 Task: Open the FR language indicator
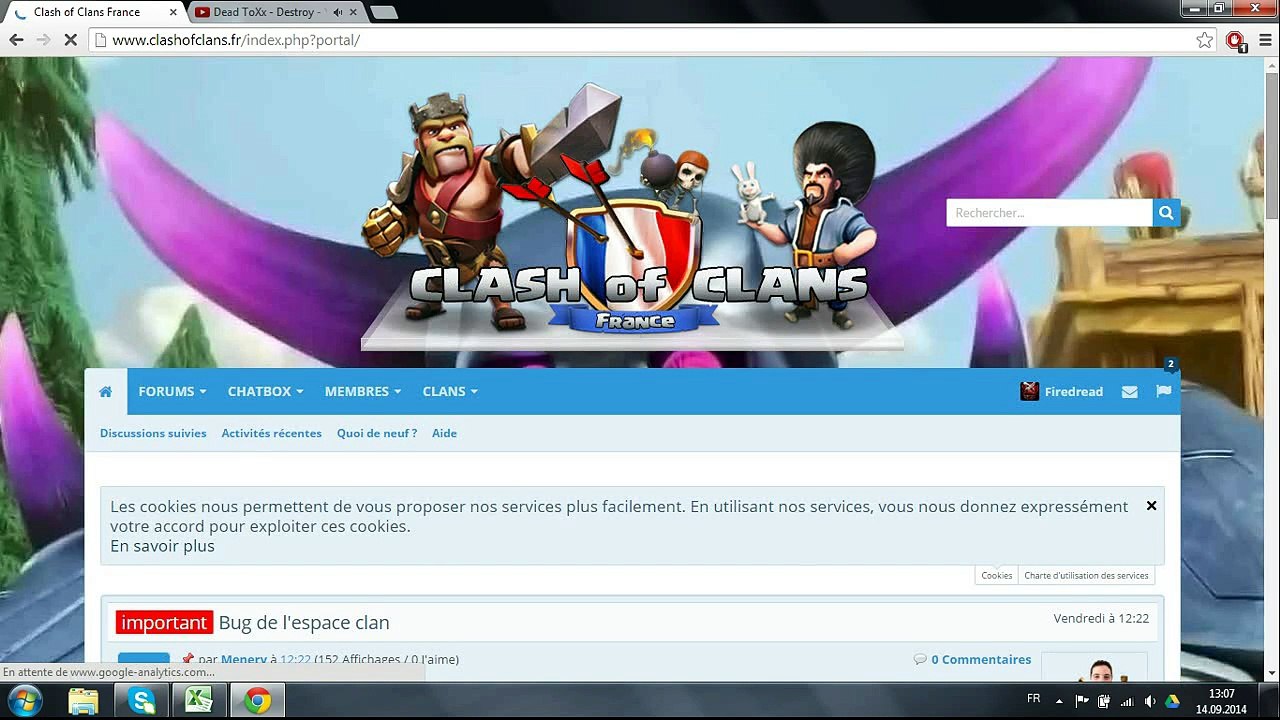pos(1034,699)
